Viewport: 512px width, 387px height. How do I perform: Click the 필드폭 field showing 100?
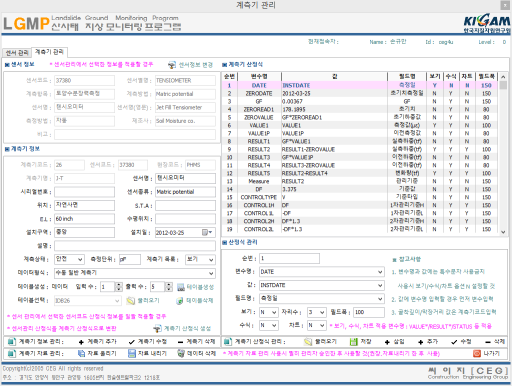tap(369, 312)
